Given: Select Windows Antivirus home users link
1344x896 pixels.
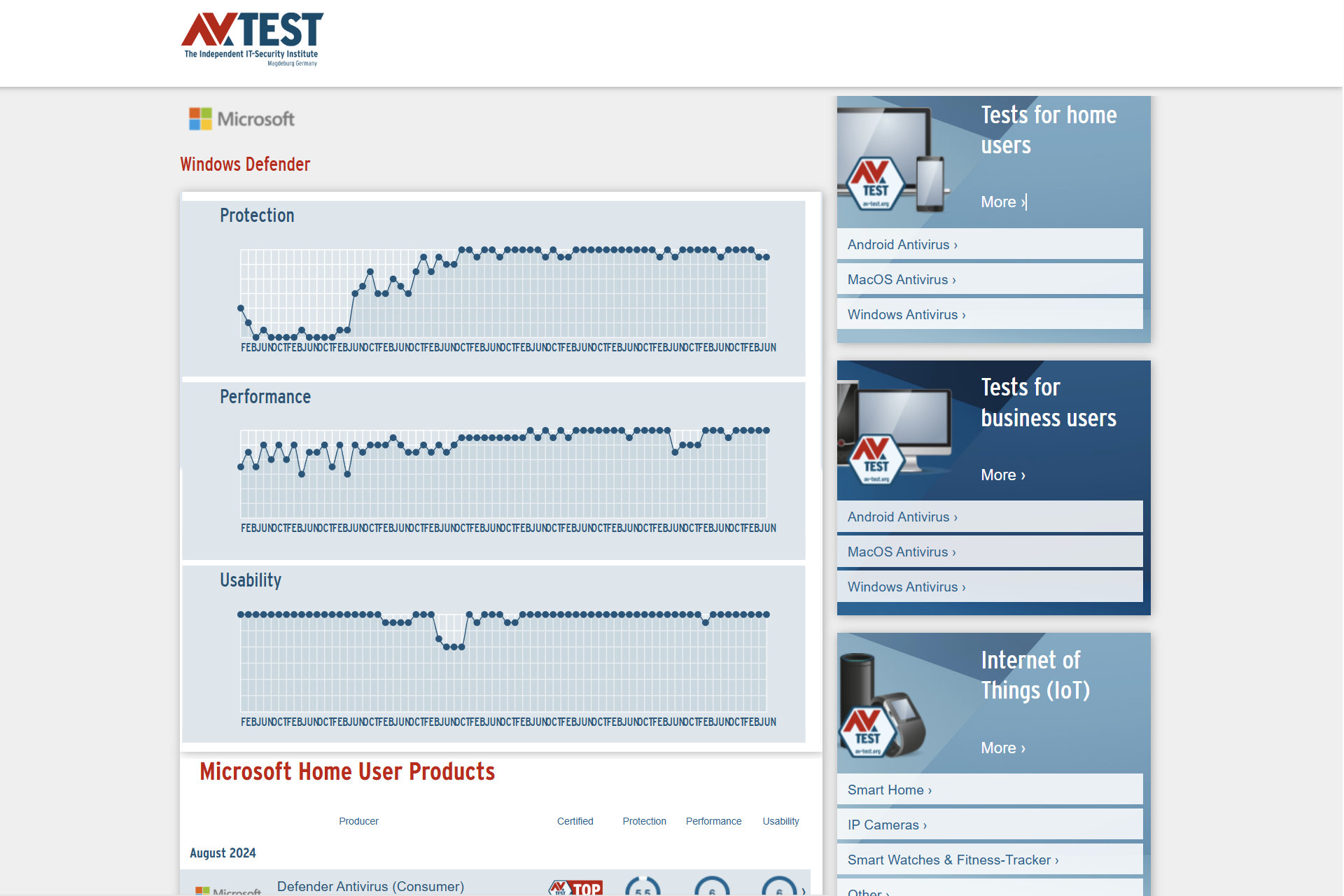Looking at the screenshot, I should pos(906,314).
